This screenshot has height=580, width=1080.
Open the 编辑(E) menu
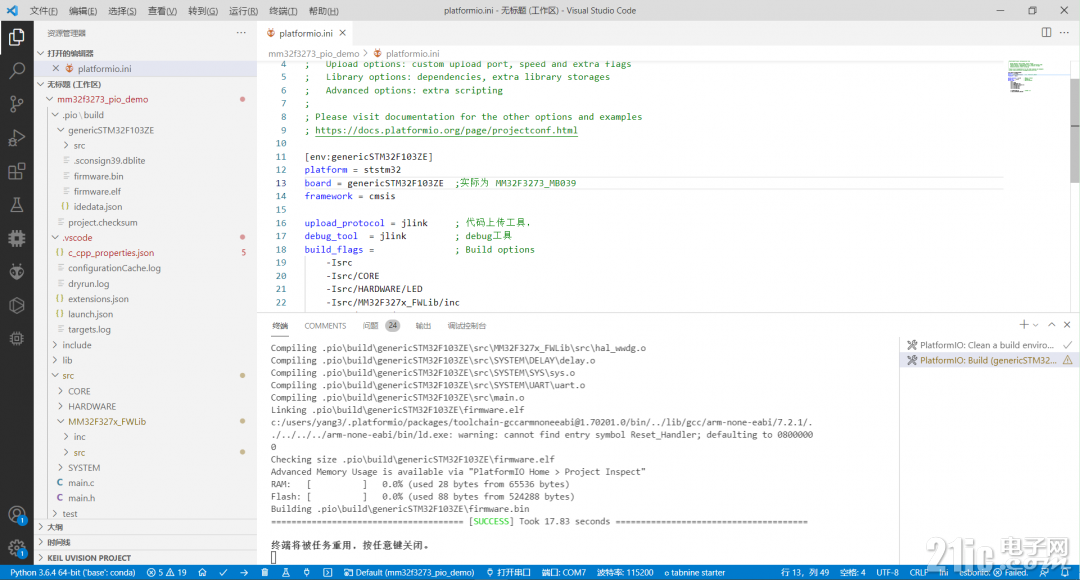click(x=83, y=11)
